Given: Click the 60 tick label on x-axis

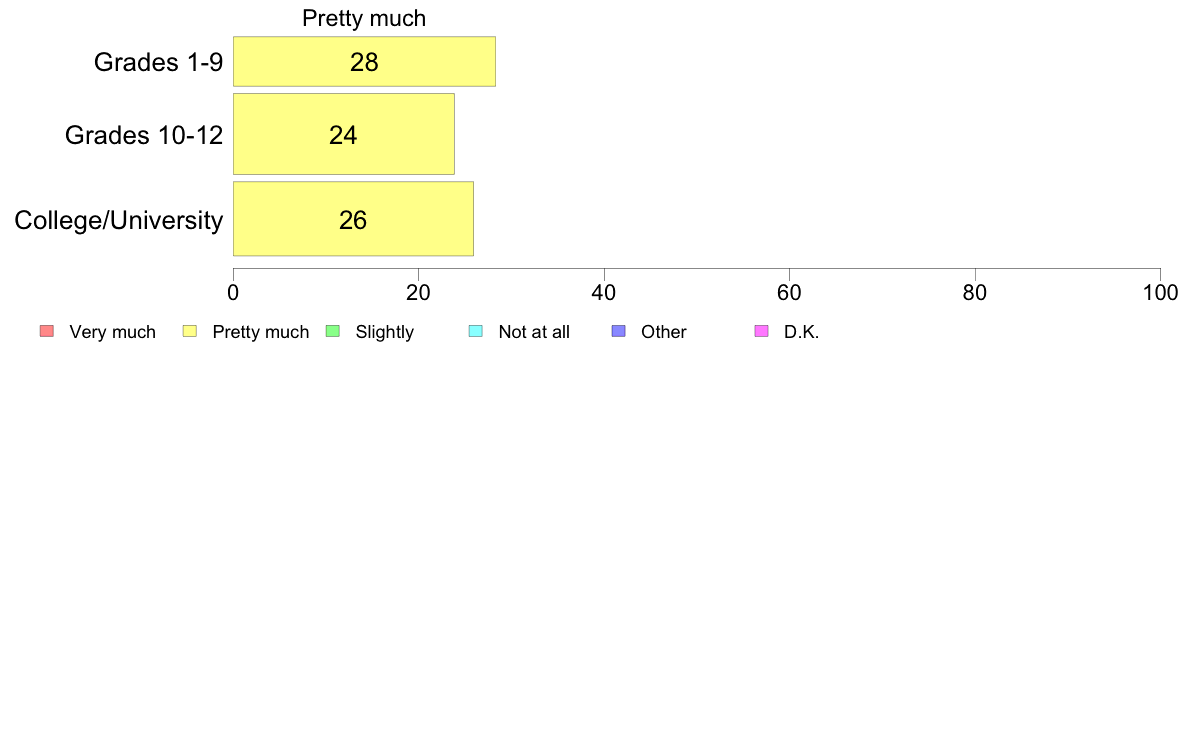Looking at the screenshot, I should click(x=789, y=292).
